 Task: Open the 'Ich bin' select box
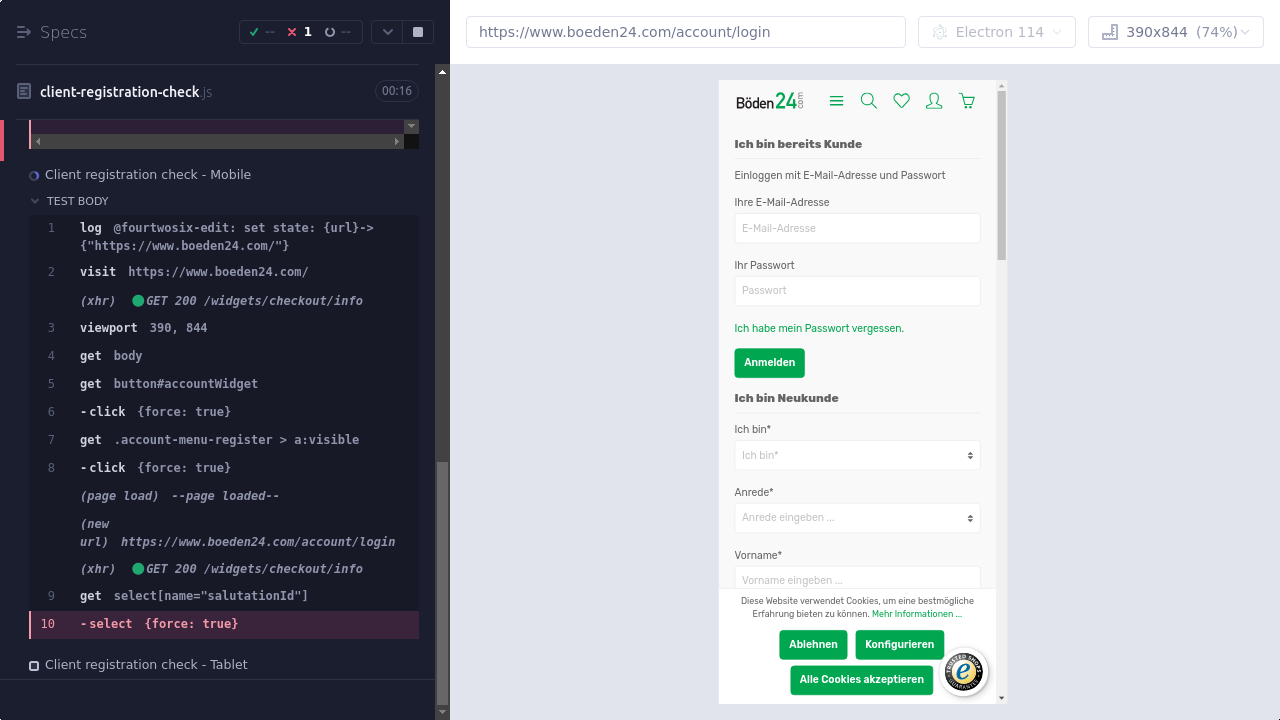pos(857,455)
